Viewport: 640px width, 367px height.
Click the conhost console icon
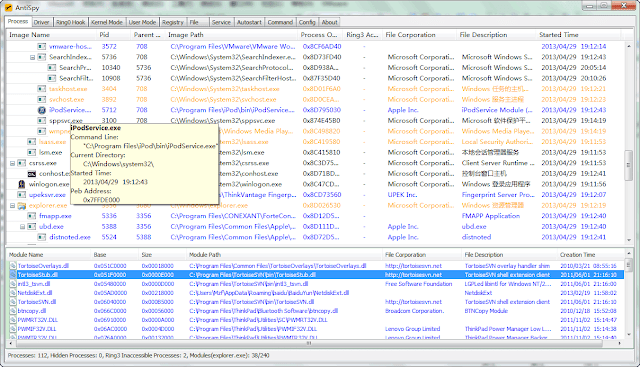32,173
